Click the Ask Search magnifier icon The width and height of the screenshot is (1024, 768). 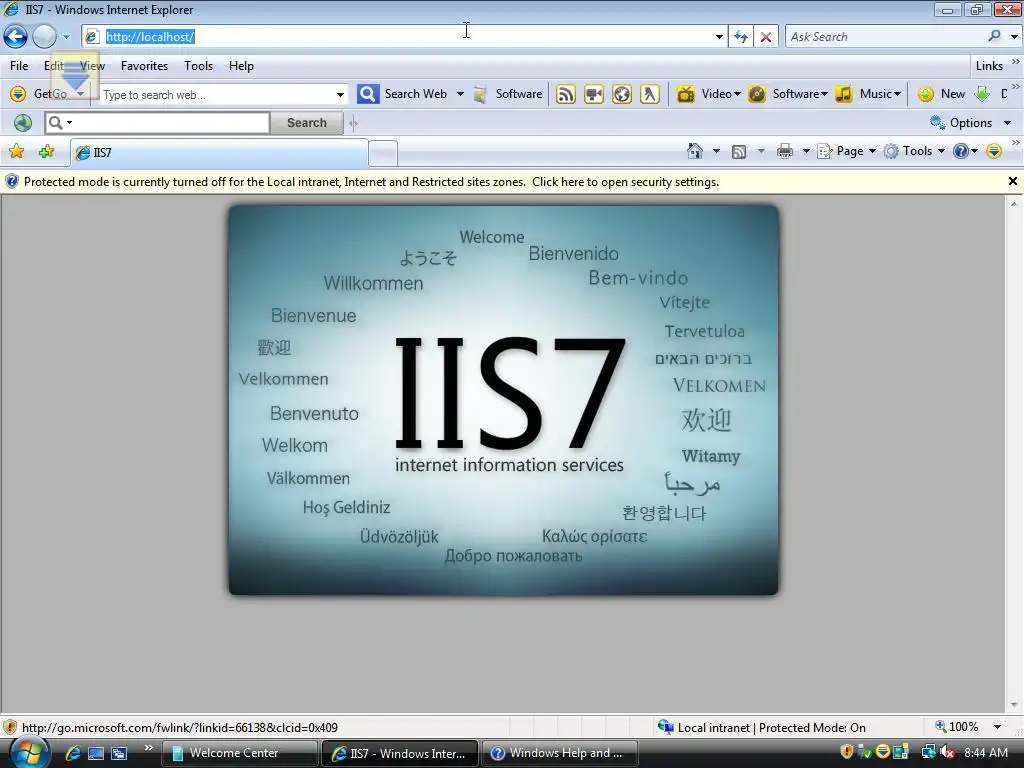click(x=995, y=37)
